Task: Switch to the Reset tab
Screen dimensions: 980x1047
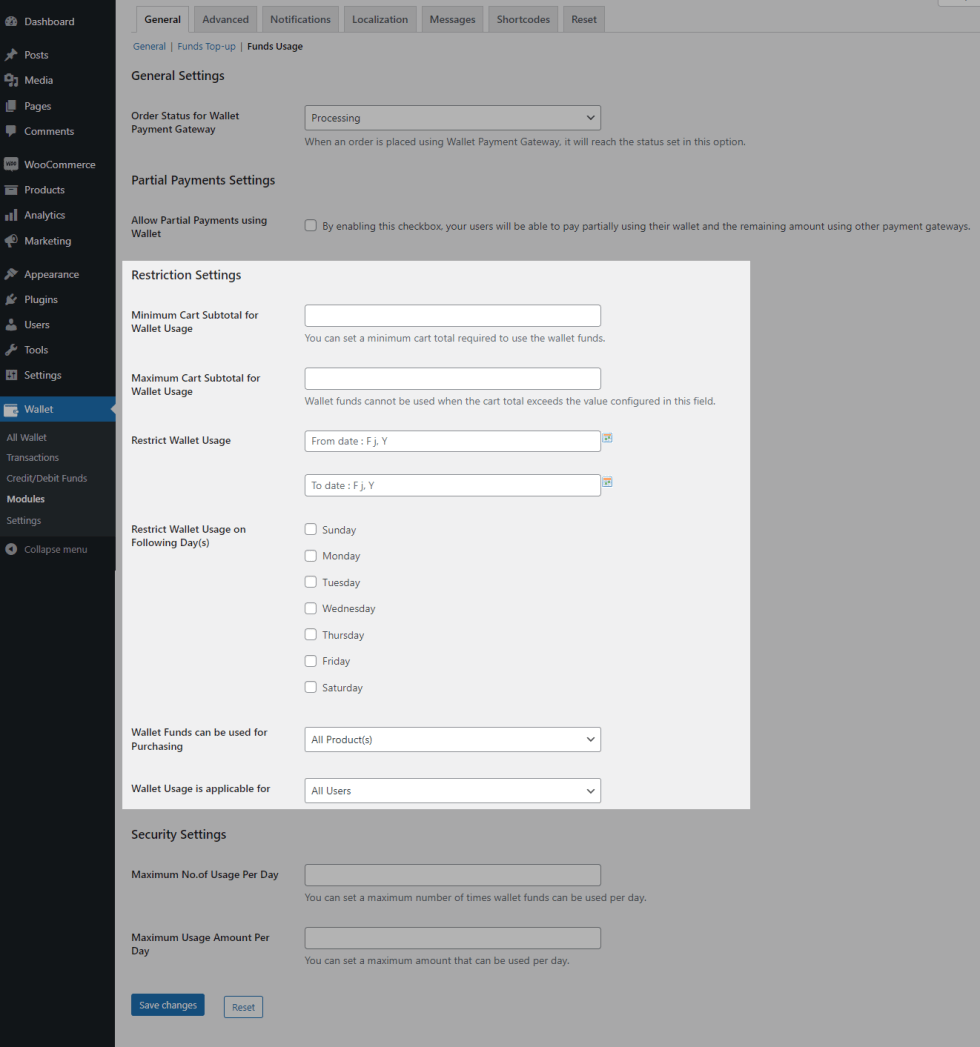Action: coord(584,19)
